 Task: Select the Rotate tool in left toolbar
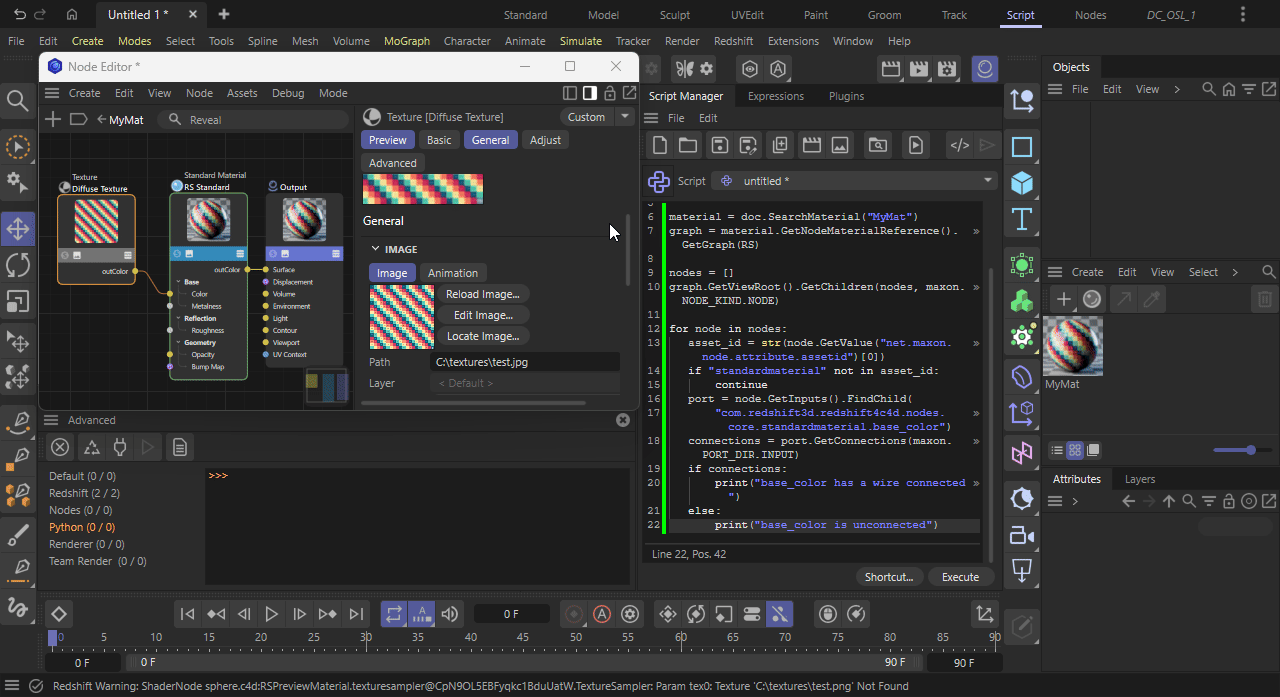click(18, 265)
